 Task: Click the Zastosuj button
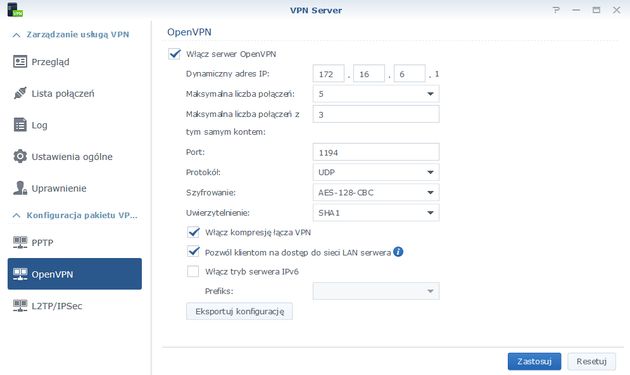(x=534, y=361)
